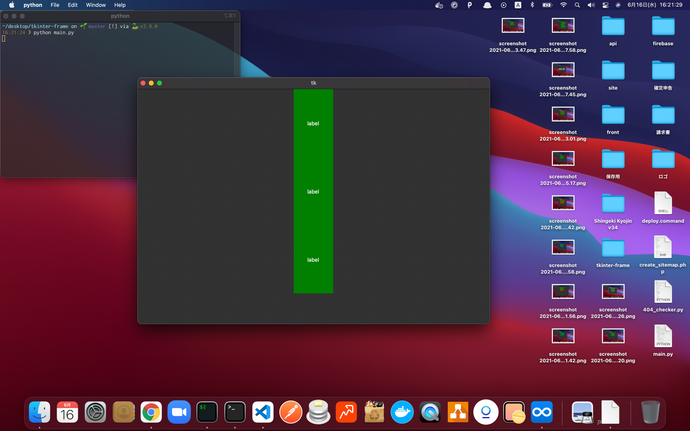Open the Apple menu
Screen dimensions: 690x431
[x=12, y=5]
